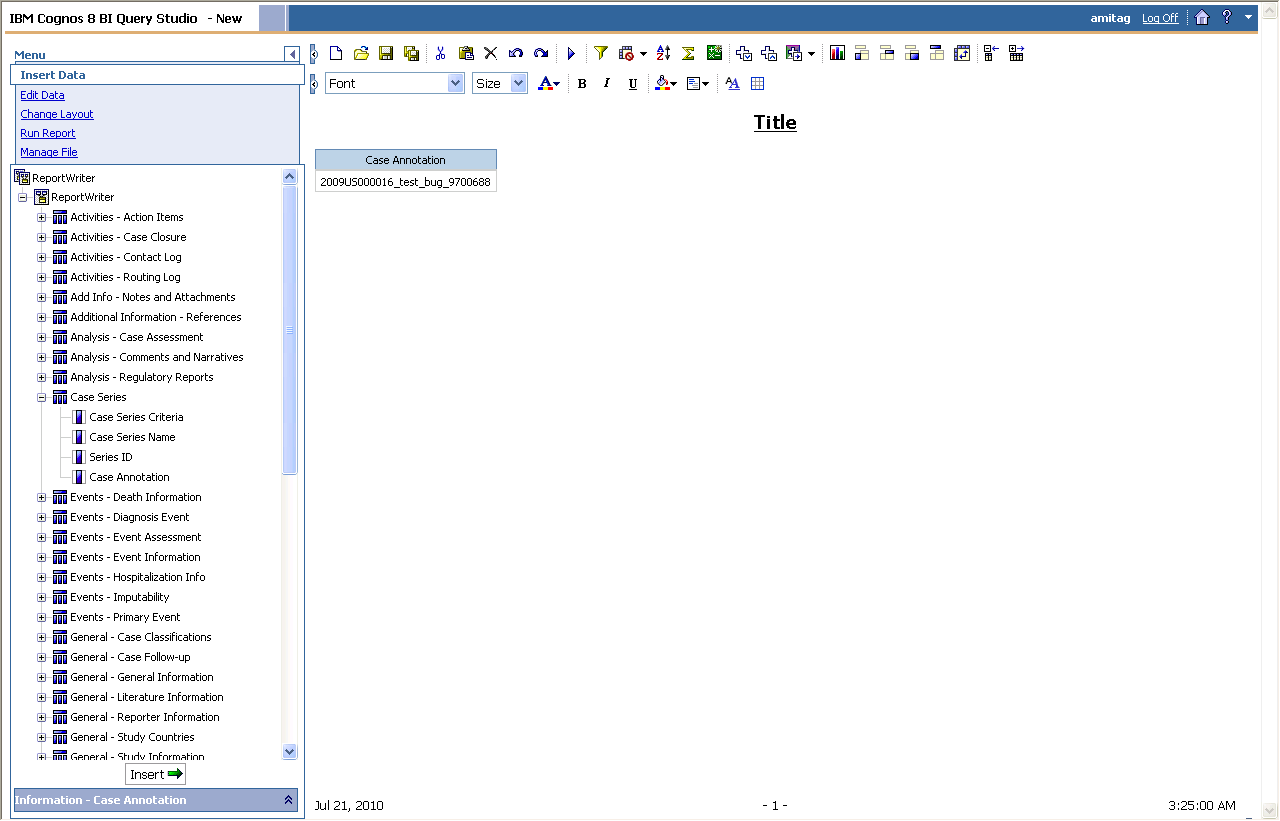Add a calculation using the calculate icon
Image resolution: width=1280 pixels, height=821 pixels.
[x=714, y=53]
